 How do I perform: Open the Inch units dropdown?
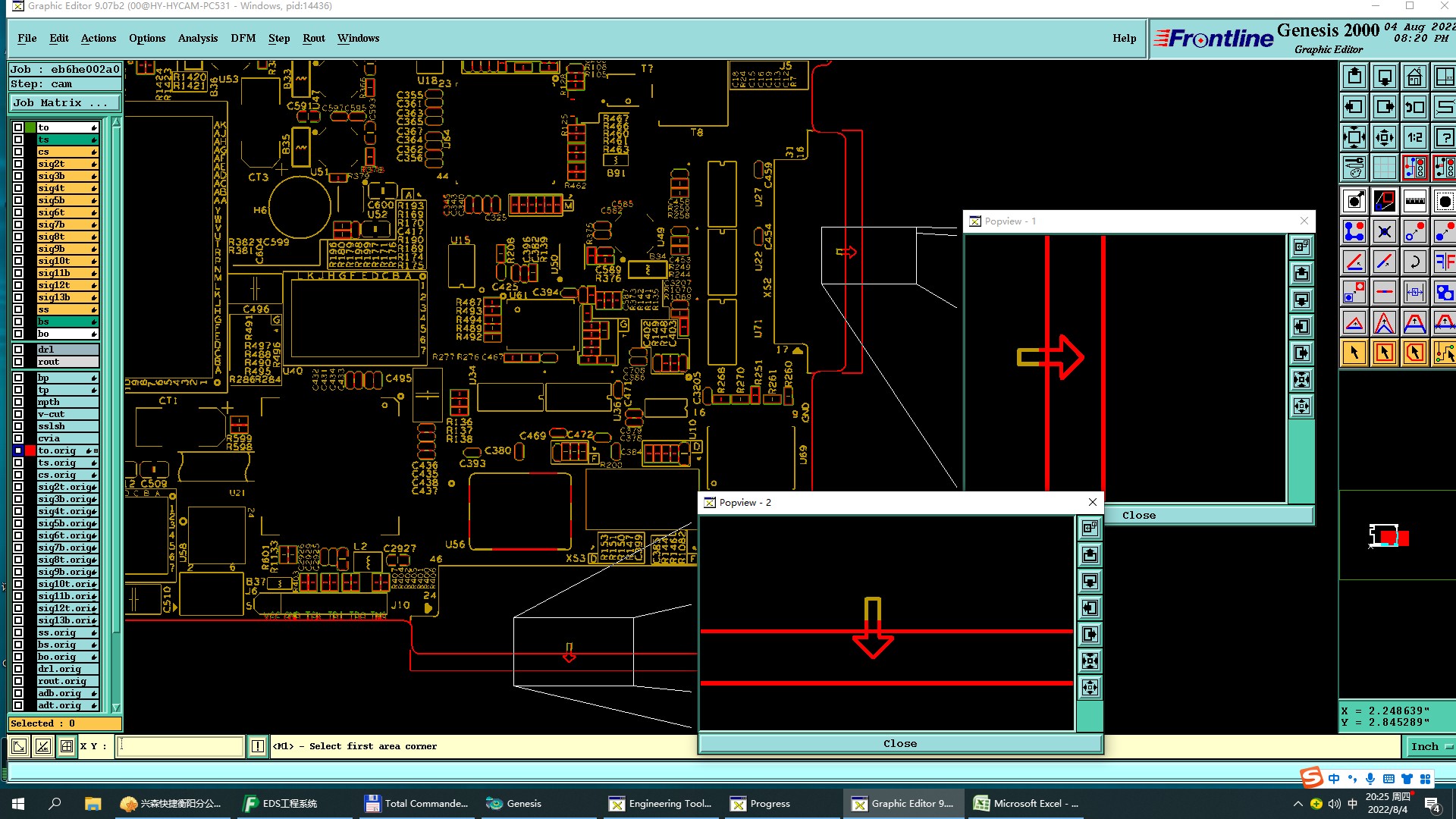[1430, 747]
